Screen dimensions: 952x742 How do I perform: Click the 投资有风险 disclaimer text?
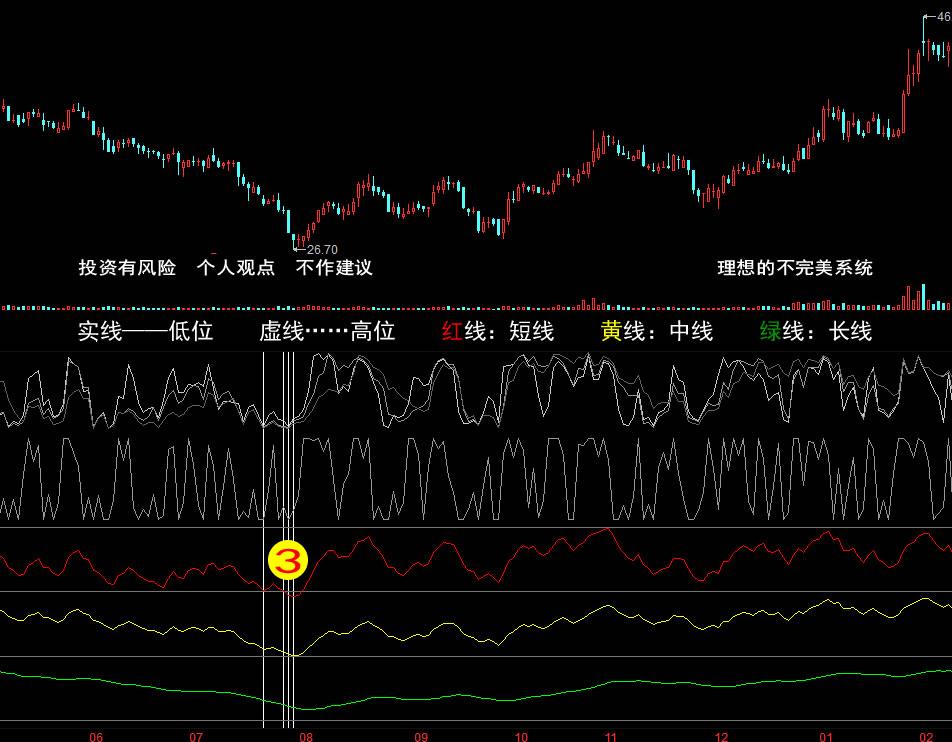pos(127,268)
